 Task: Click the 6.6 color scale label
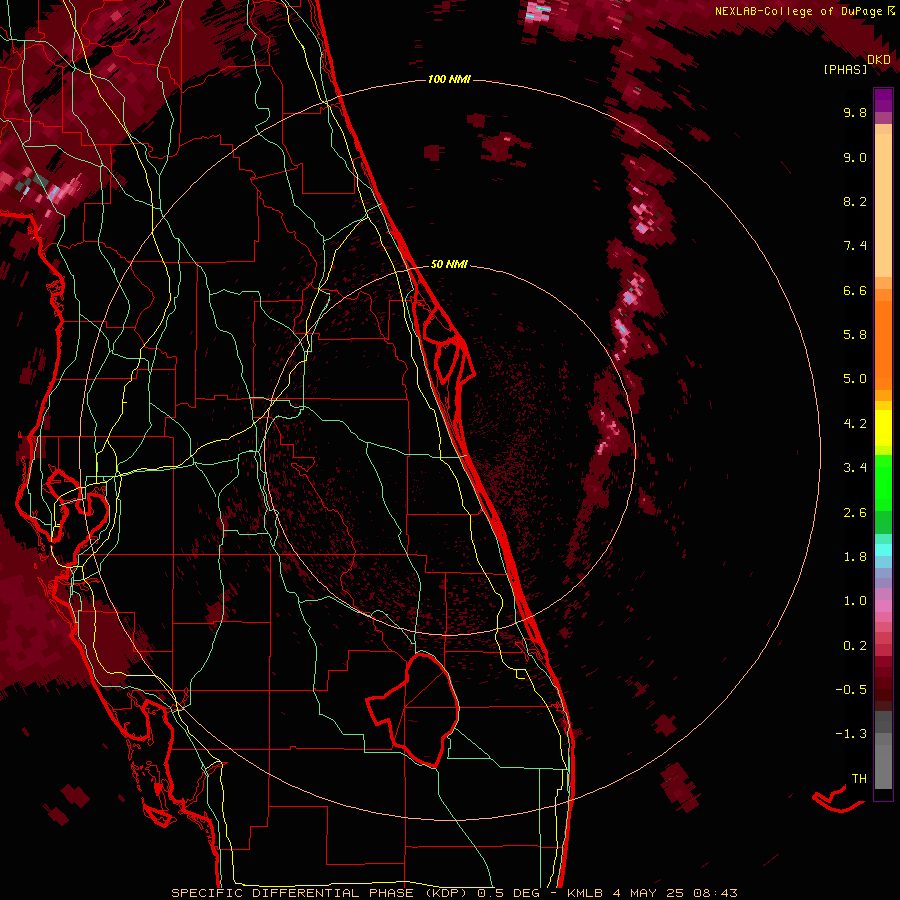(855, 290)
